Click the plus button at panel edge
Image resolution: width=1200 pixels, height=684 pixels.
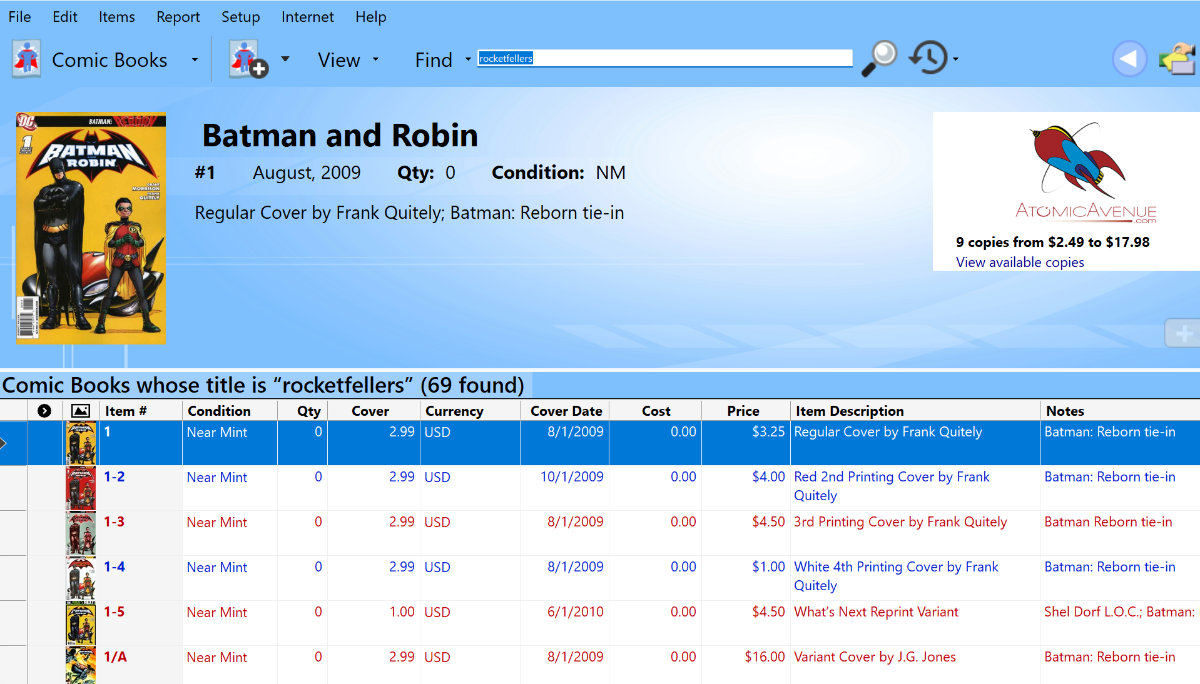coord(1184,334)
